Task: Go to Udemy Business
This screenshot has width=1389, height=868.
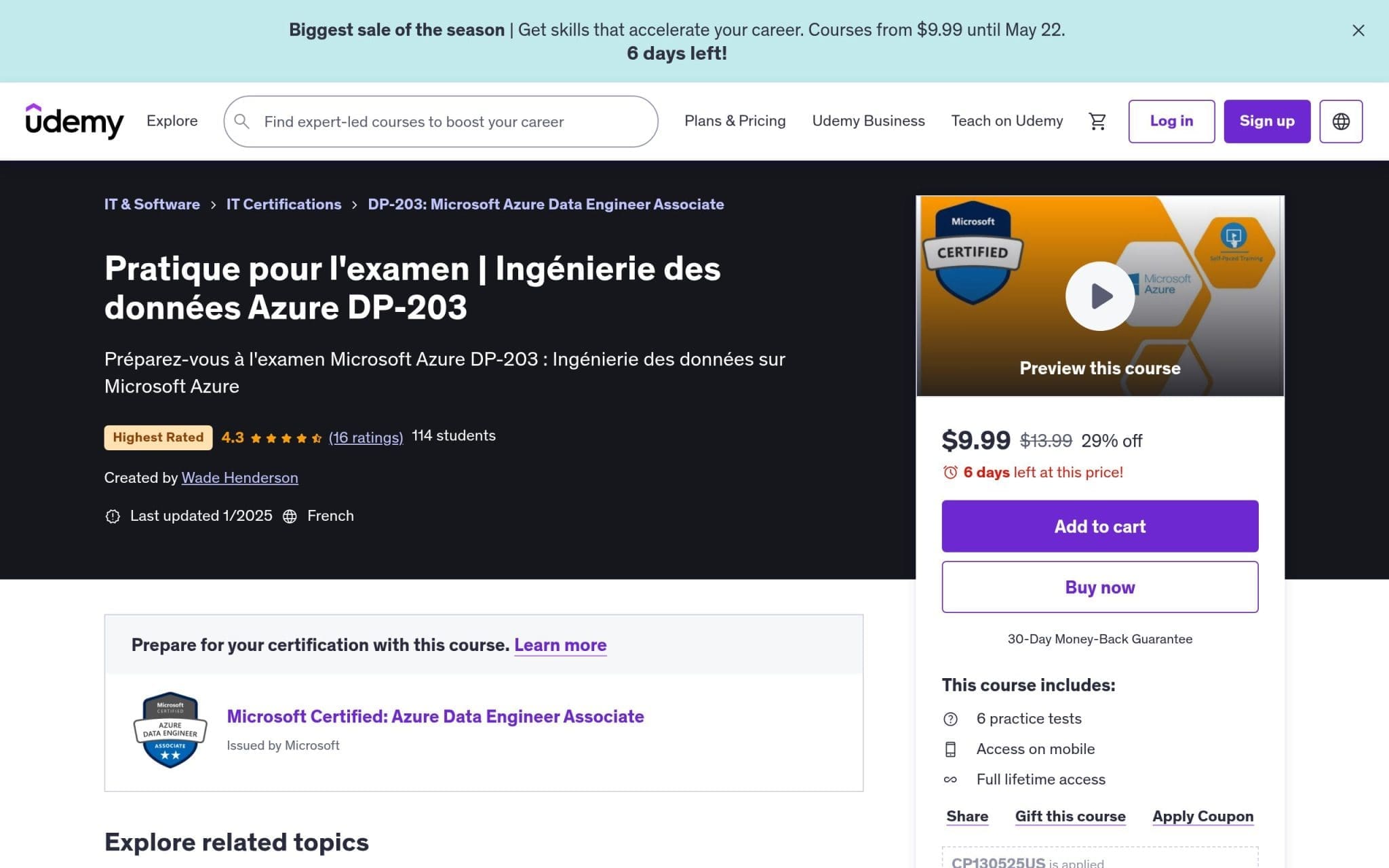Action: tap(868, 121)
